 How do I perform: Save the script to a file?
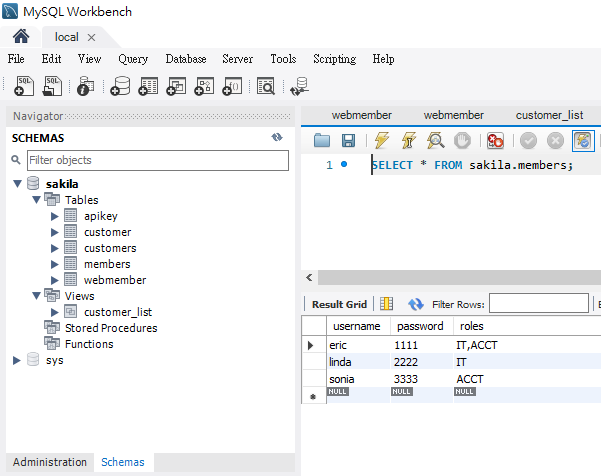tap(348, 141)
